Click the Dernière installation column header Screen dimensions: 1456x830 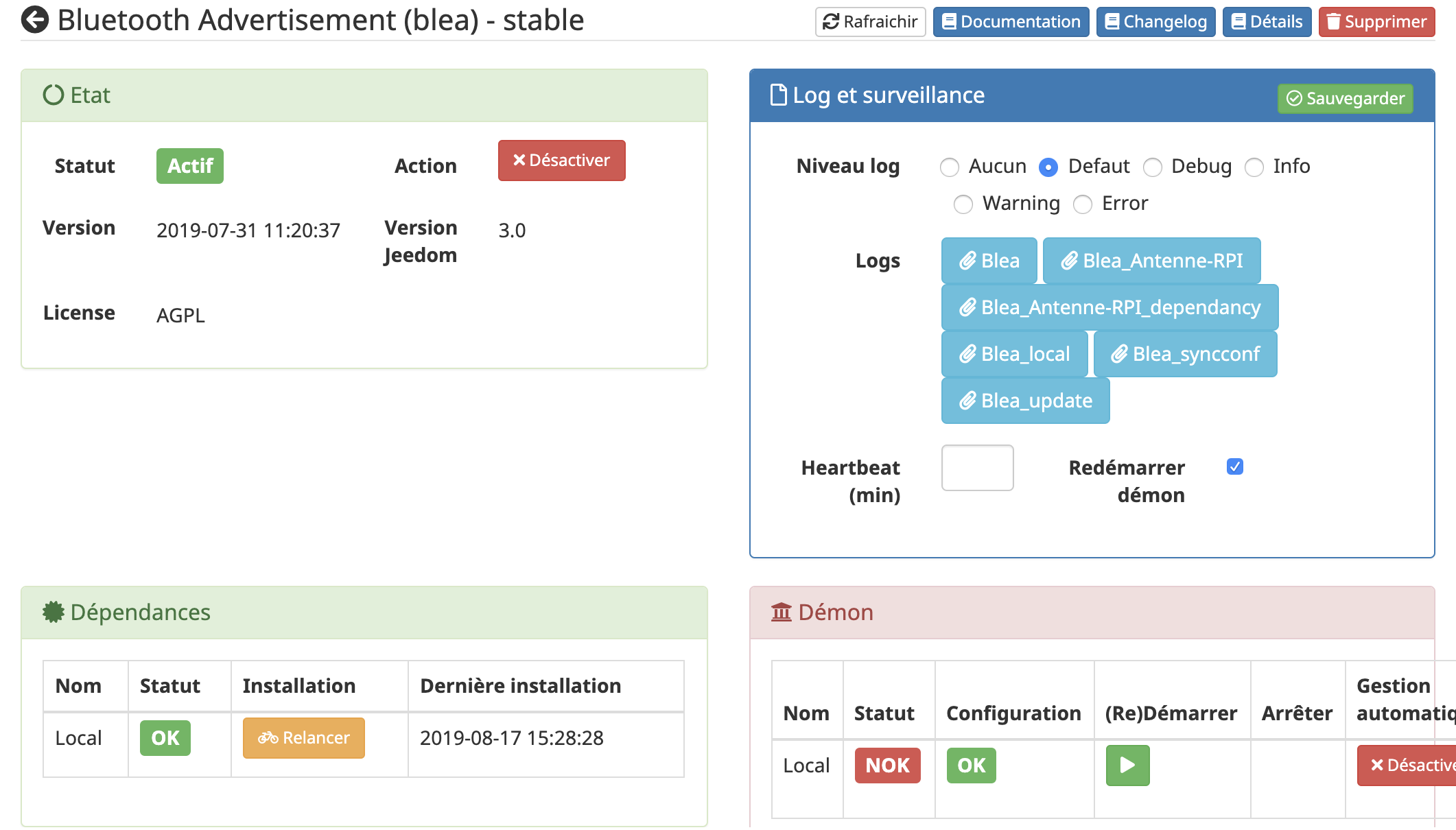click(x=521, y=686)
